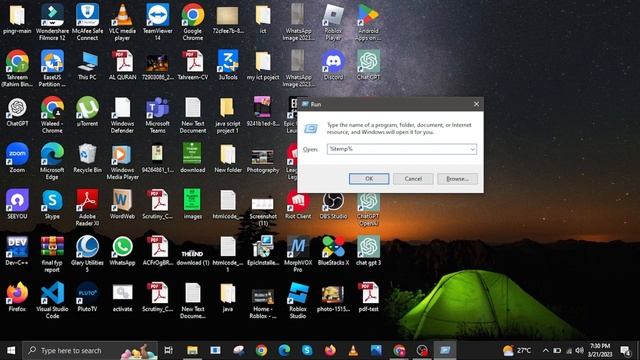The height and width of the screenshot is (360, 640).
Task: Select the This PC desktop icon
Action: 87,65
